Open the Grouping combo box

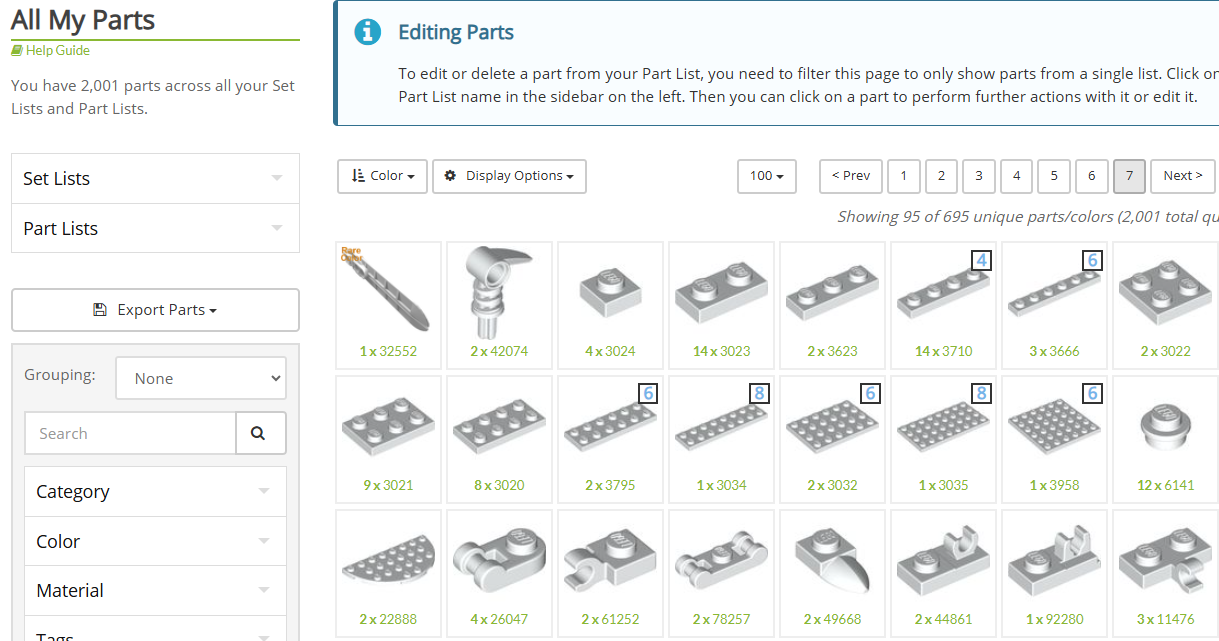[200, 379]
